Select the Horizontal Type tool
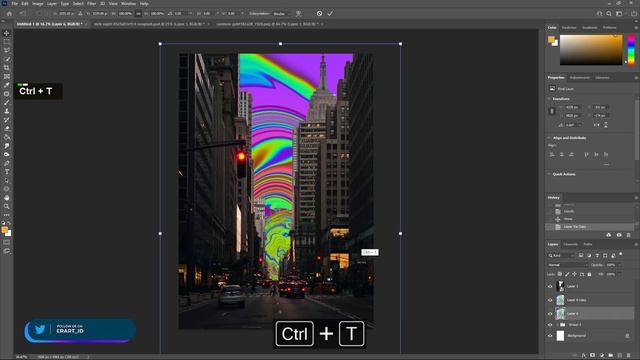 [x=7, y=172]
